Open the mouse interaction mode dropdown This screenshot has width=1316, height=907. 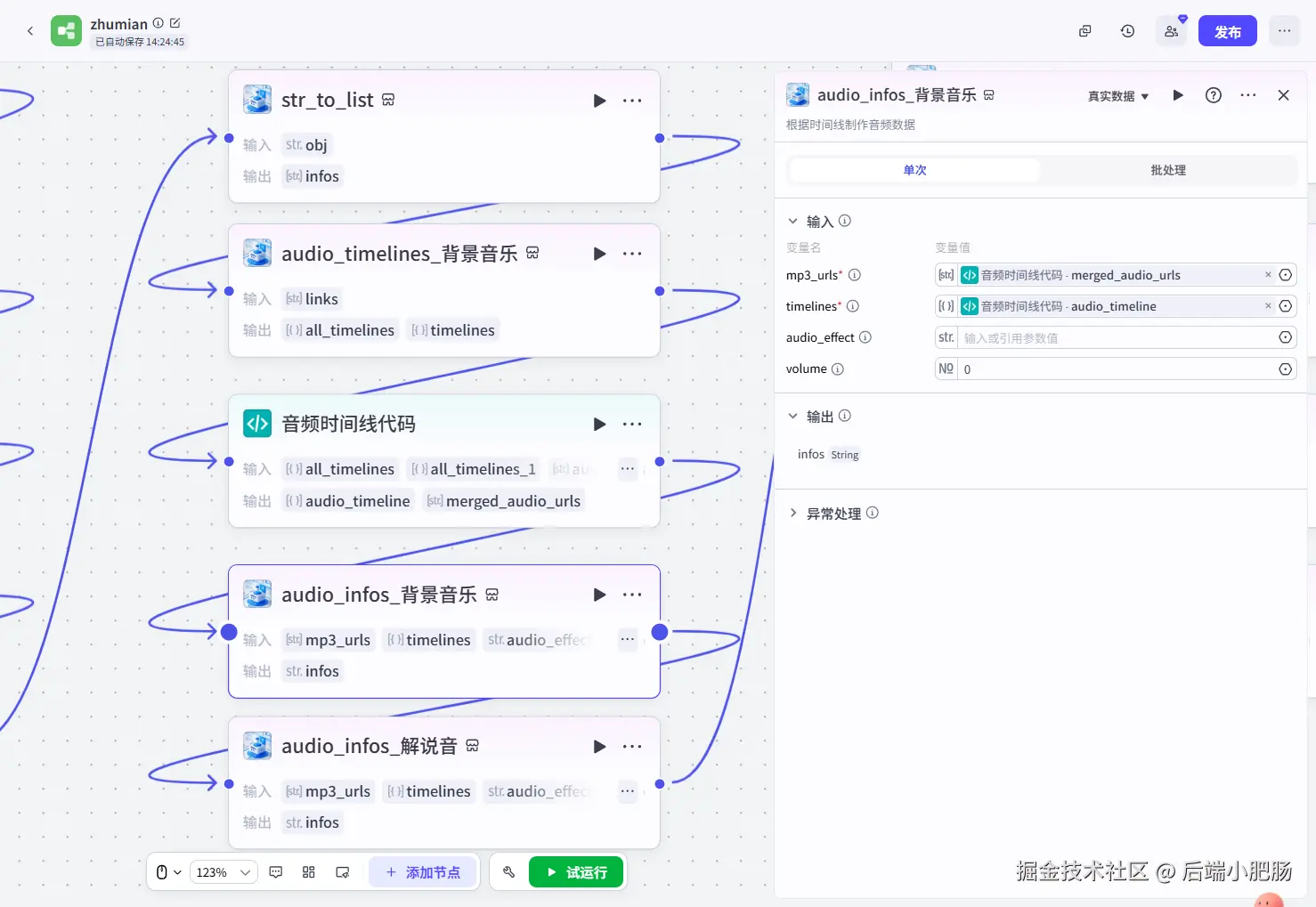(x=168, y=872)
